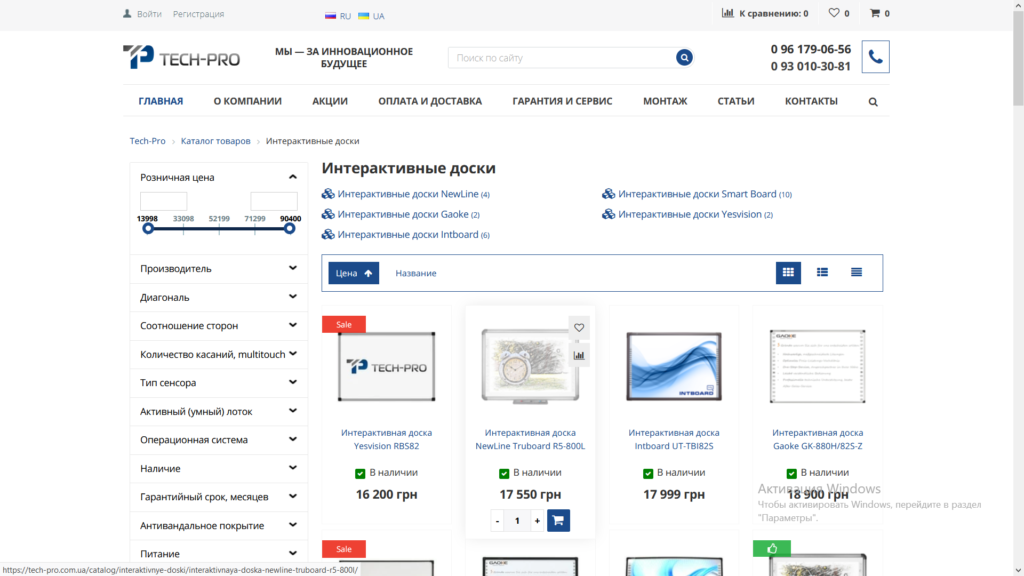Open the МОНТАЖ menu item
Image resolution: width=1024 pixels, height=576 pixels.
[665, 101]
